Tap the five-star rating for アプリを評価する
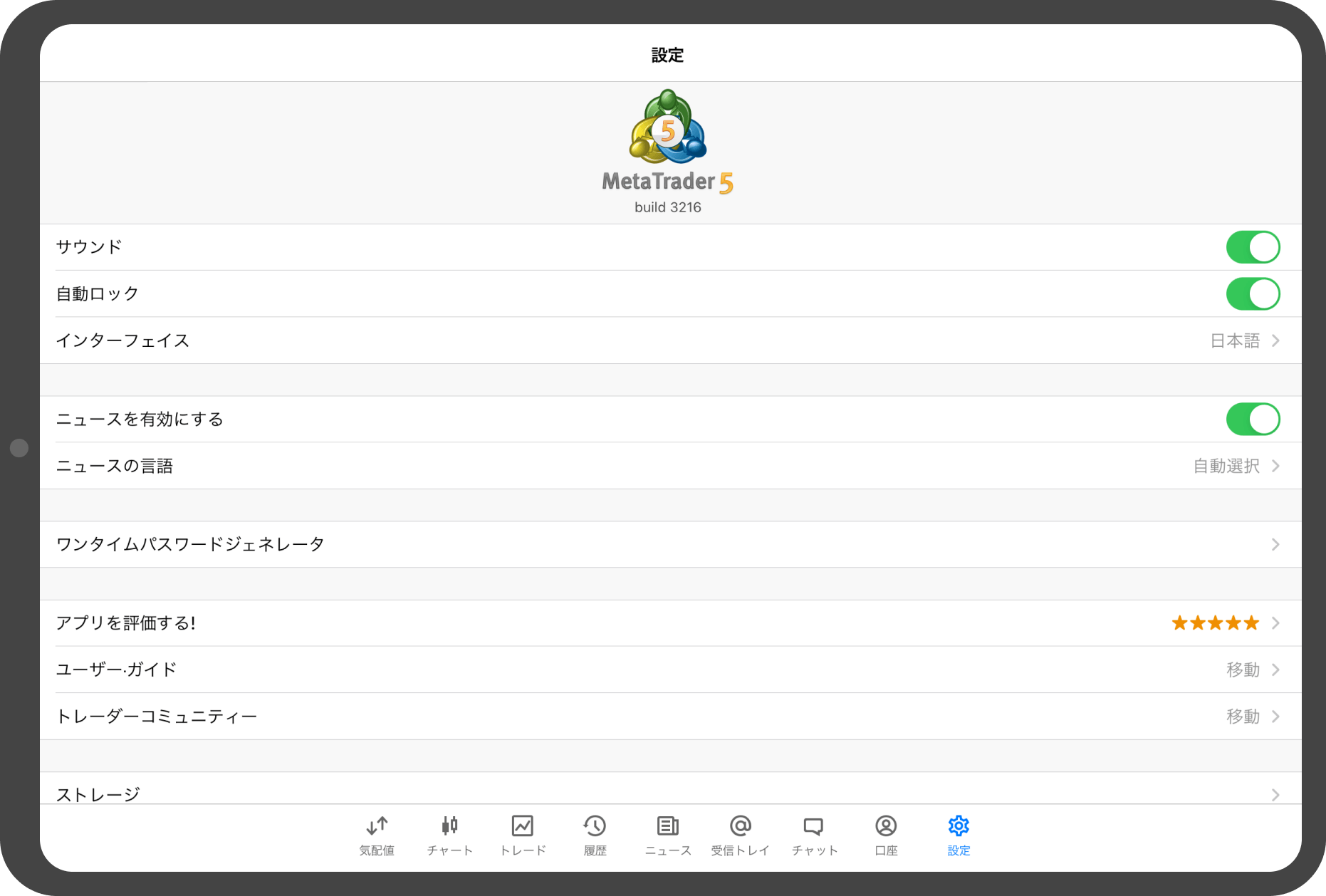Image resolution: width=1326 pixels, height=896 pixels. point(1215,623)
